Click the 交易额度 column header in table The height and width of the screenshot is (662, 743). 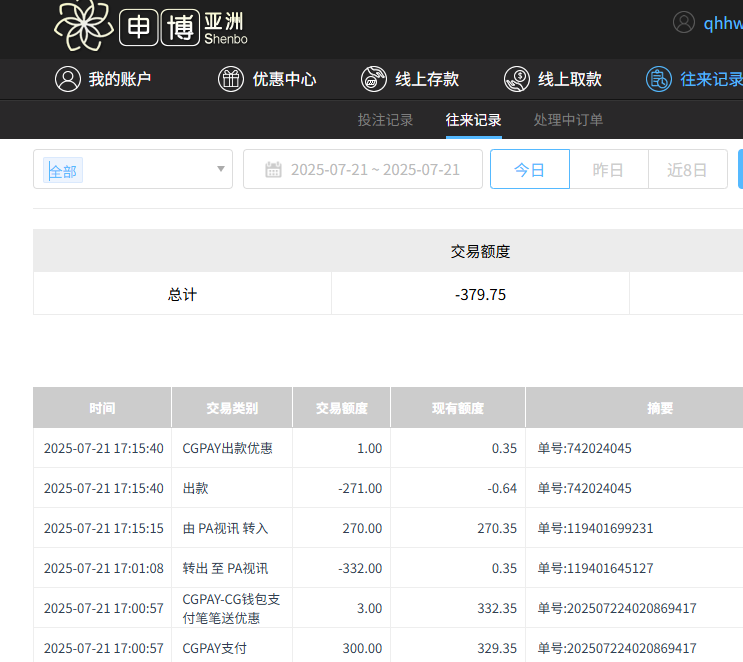point(341,408)
